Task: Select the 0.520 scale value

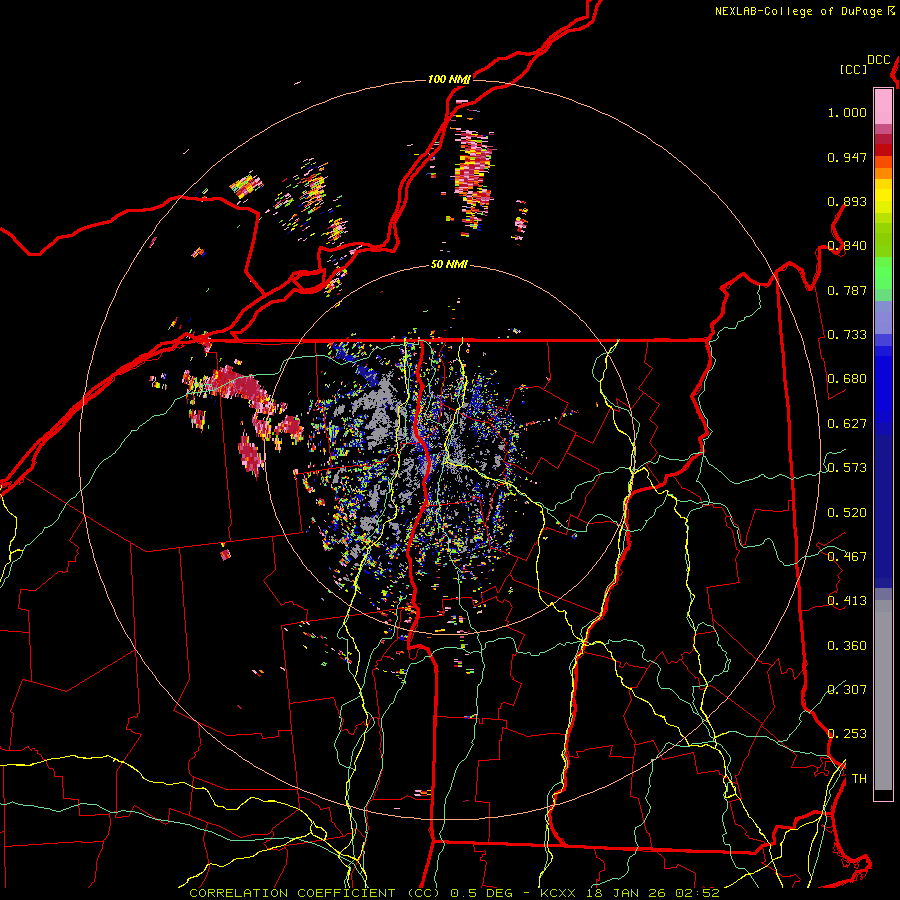Action: [x=847, y=513]
